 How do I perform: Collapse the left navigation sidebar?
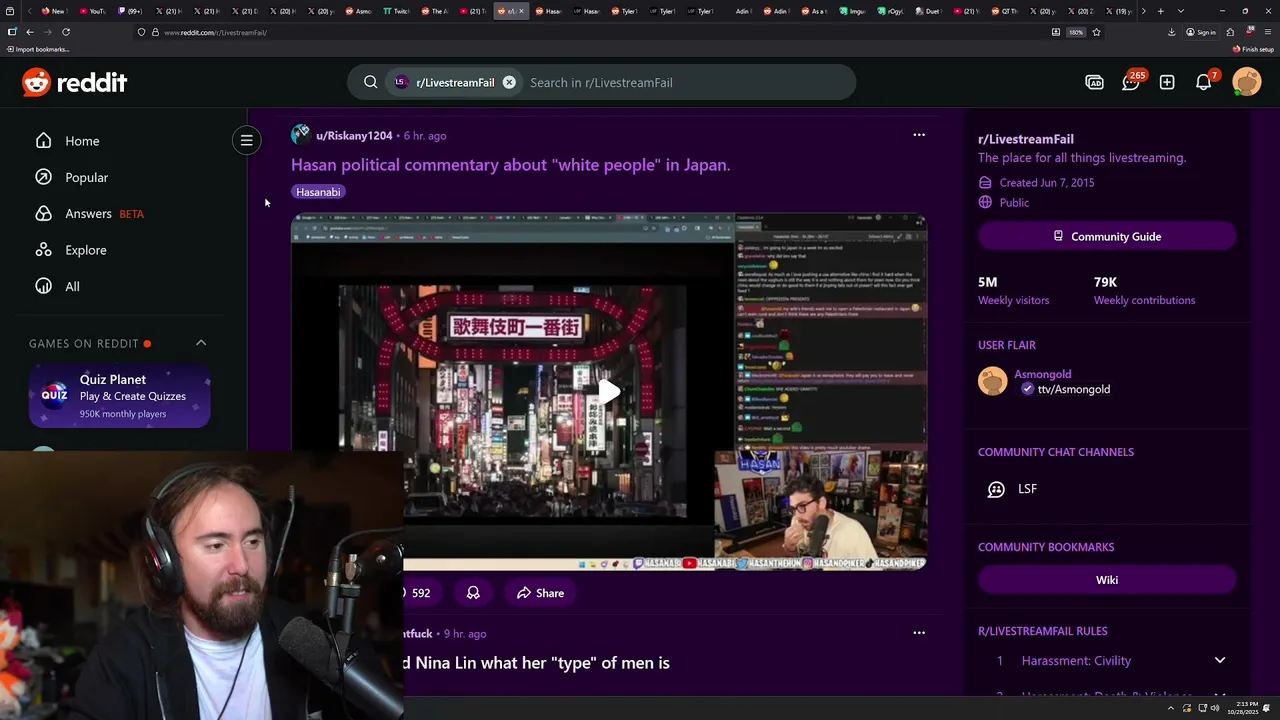point(246,140)
